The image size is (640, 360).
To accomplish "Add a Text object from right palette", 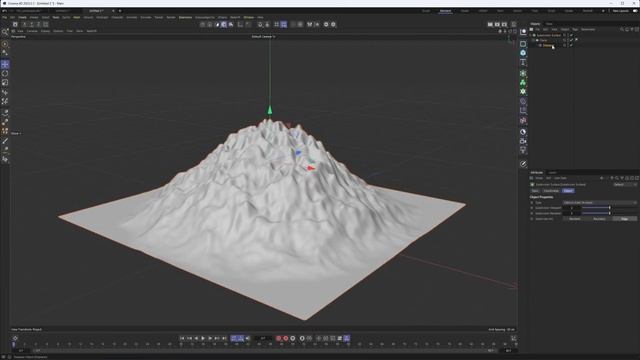I will click(523, 62).
